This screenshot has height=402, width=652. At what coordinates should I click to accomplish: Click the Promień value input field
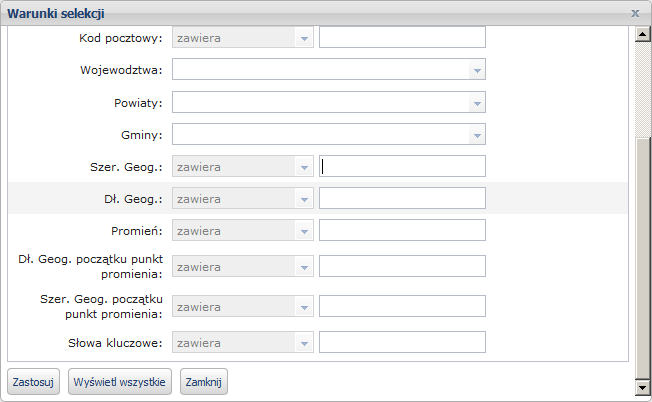coord(402,231)
